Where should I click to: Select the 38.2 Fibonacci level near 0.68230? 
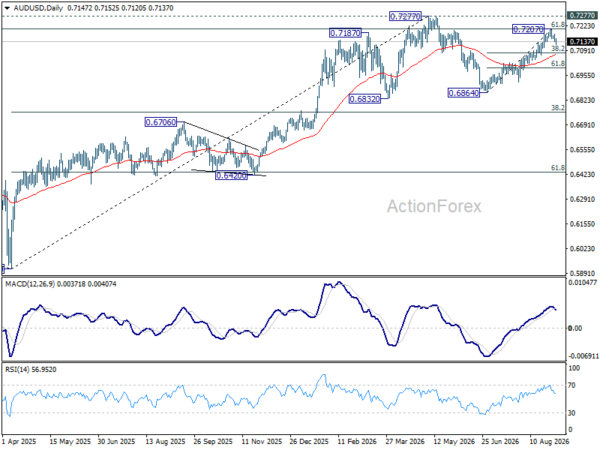tap(558, 108)
